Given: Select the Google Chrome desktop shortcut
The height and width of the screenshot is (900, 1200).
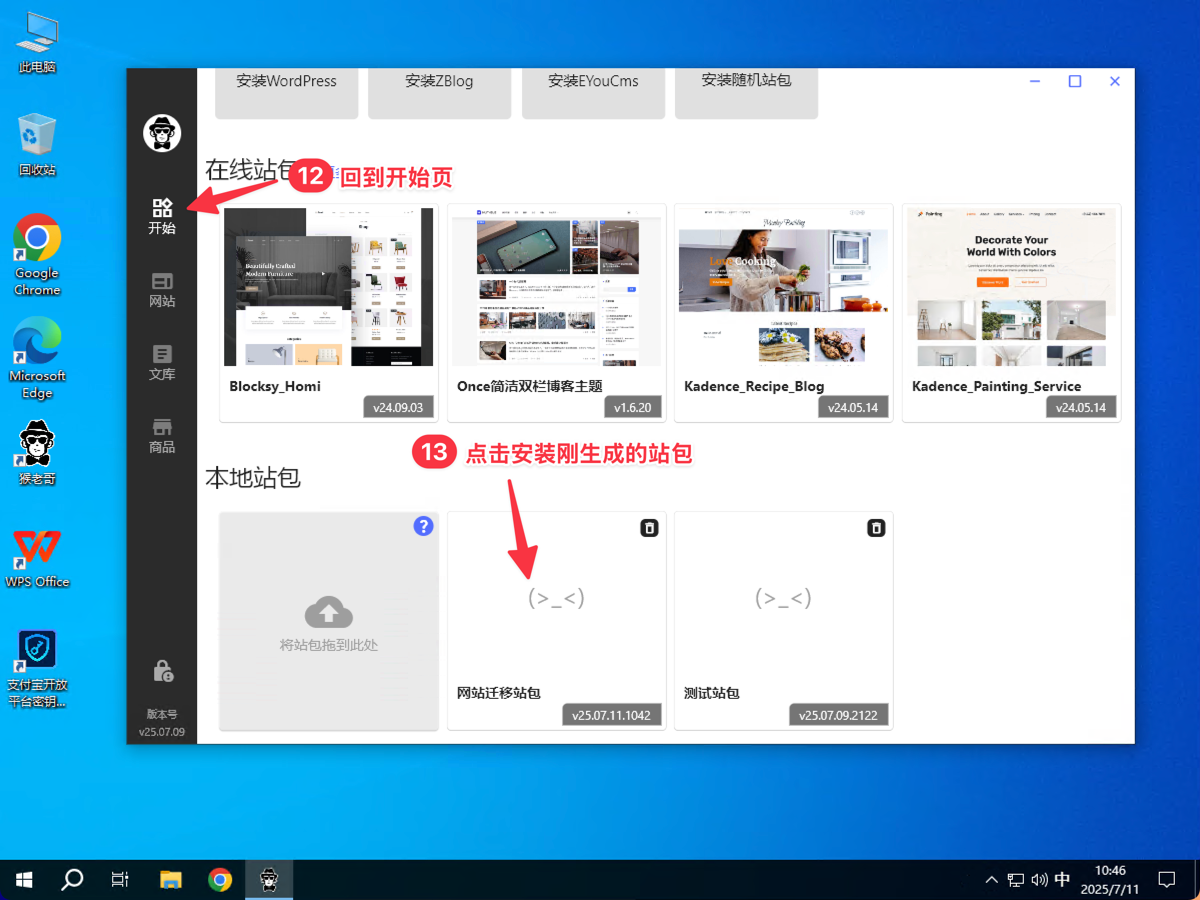Looking at the screenshot, I should point(37,255).
